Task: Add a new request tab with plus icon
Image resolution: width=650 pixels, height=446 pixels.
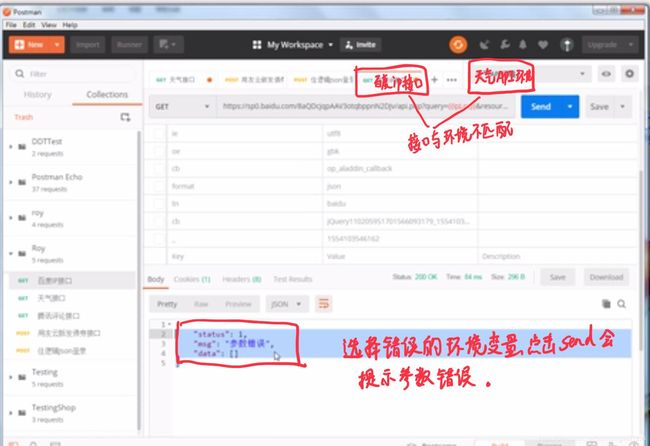Action: click(434, 79)
